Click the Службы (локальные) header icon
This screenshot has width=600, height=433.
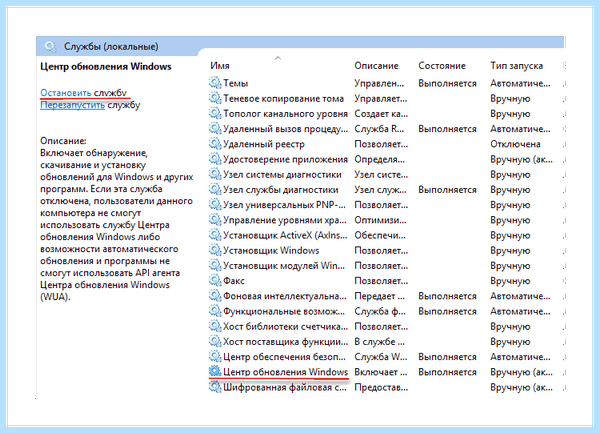click(50, 47)
